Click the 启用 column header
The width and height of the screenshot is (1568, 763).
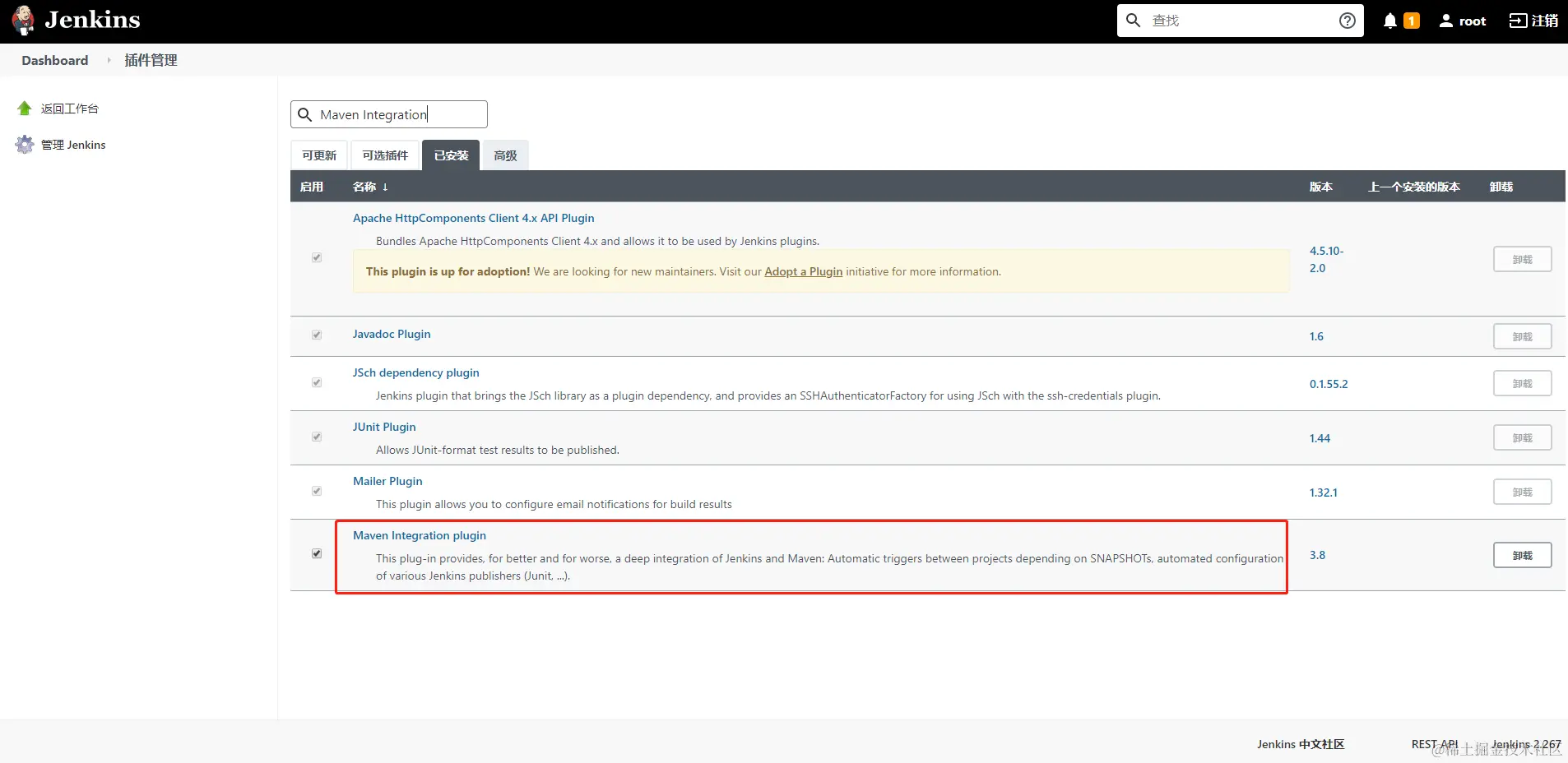[x=312, y=187]
